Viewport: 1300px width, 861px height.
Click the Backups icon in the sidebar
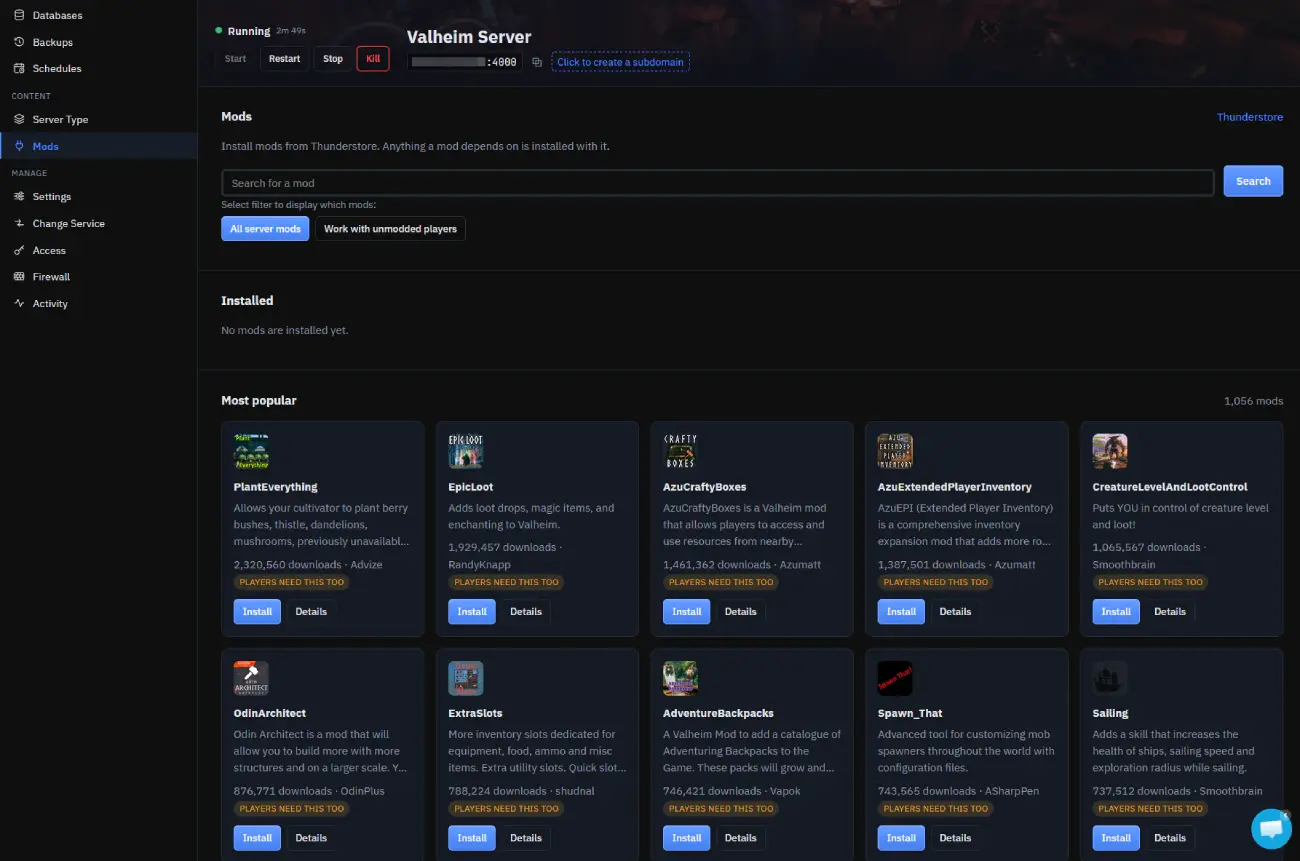coord(19,42)
